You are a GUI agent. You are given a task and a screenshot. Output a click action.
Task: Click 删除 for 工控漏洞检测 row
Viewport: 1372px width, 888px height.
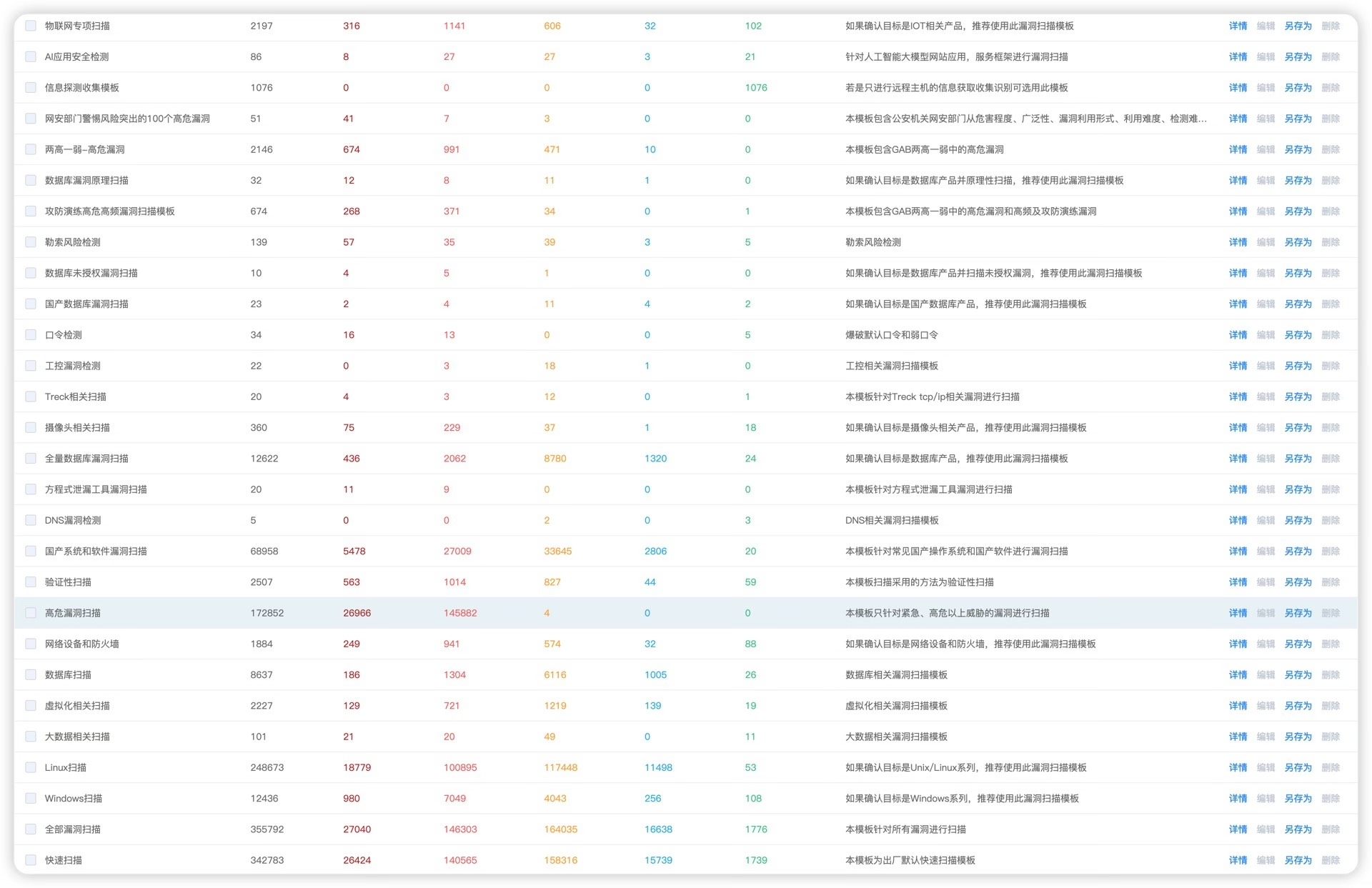[x=1330, y=366]
